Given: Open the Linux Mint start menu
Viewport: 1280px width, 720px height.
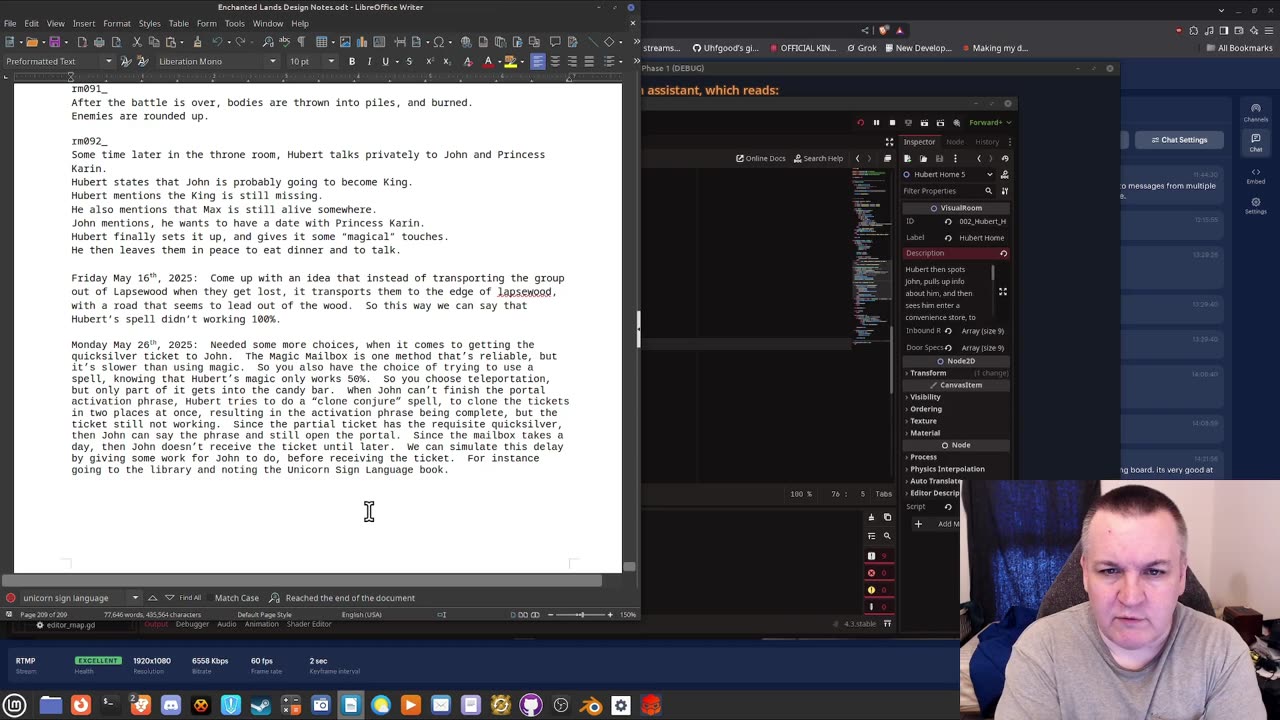Looking at the screenshot, I should click(x=15, y=705).
